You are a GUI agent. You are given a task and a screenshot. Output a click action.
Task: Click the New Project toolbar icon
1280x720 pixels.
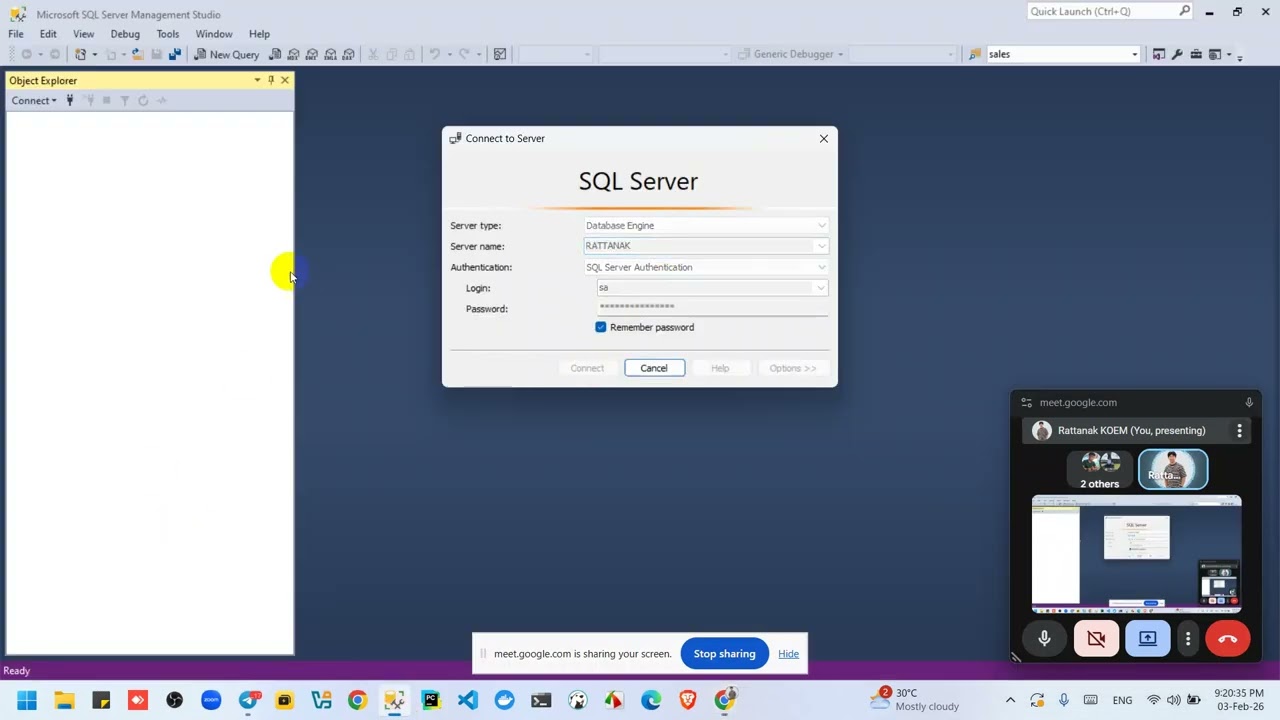point(81,54)
